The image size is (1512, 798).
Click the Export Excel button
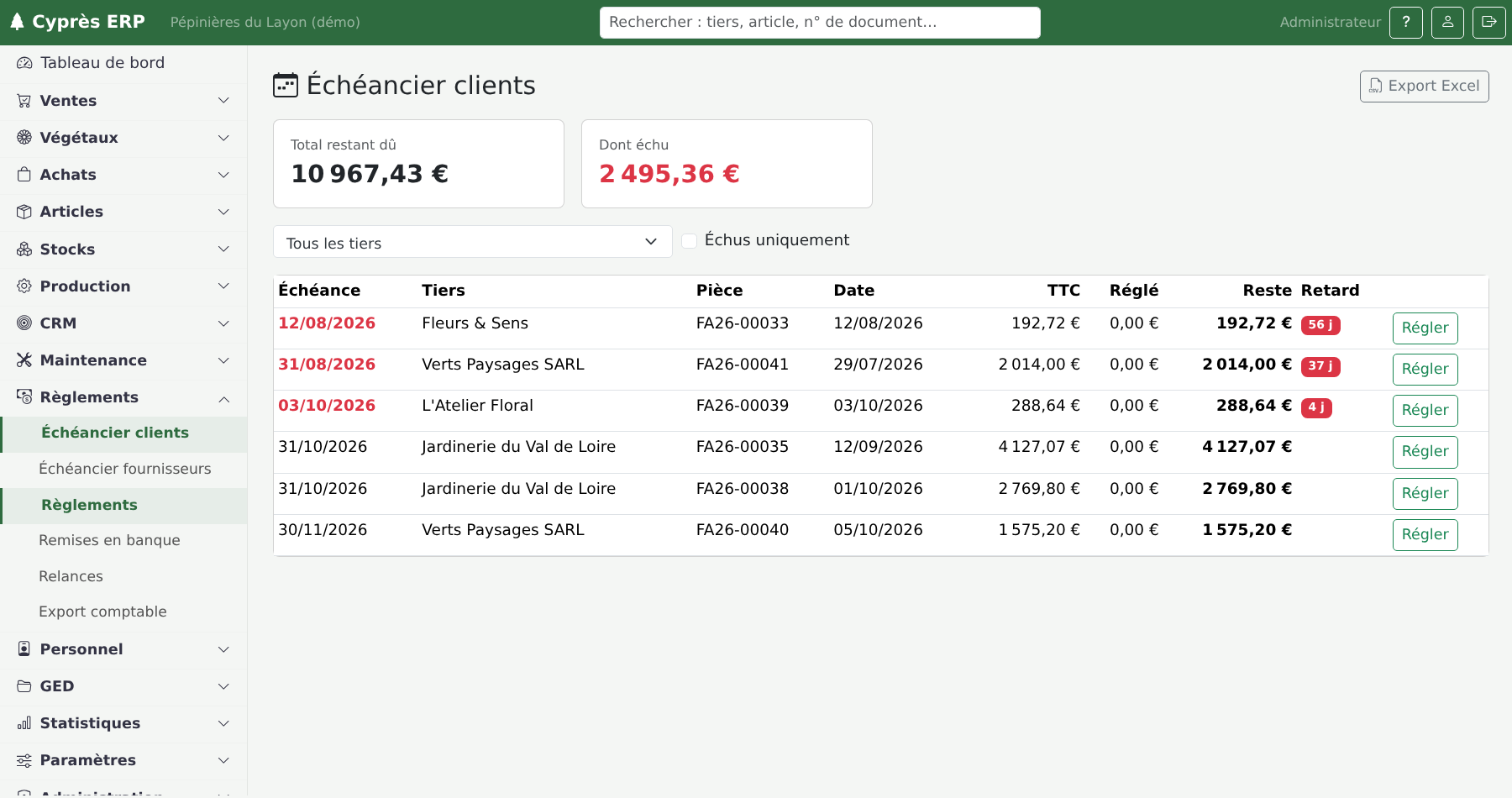[1424, 87]
